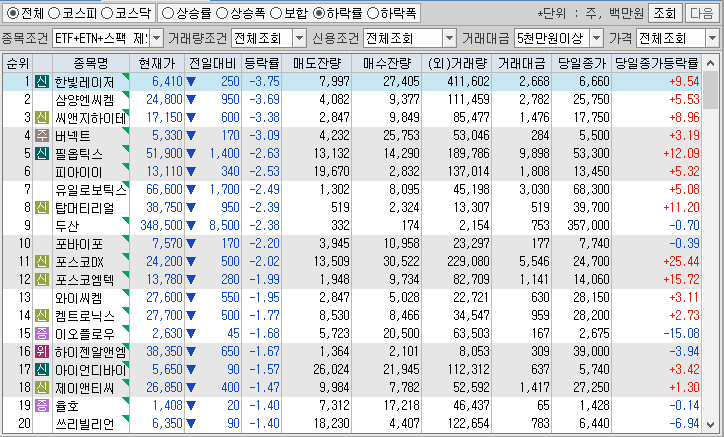Screen dimensions: 724x437
Task: Select stock 한빛레이저
Action: 84,82
